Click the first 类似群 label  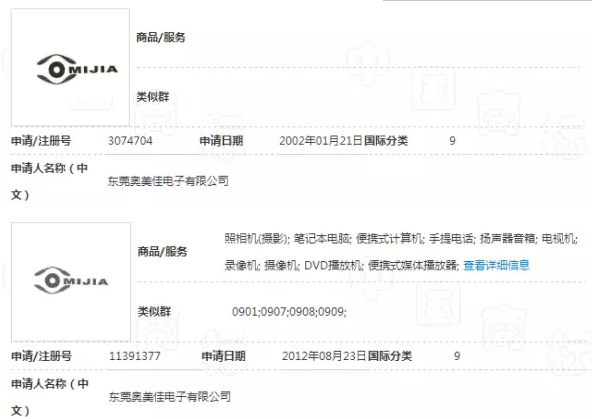click(x=153, y=97)
